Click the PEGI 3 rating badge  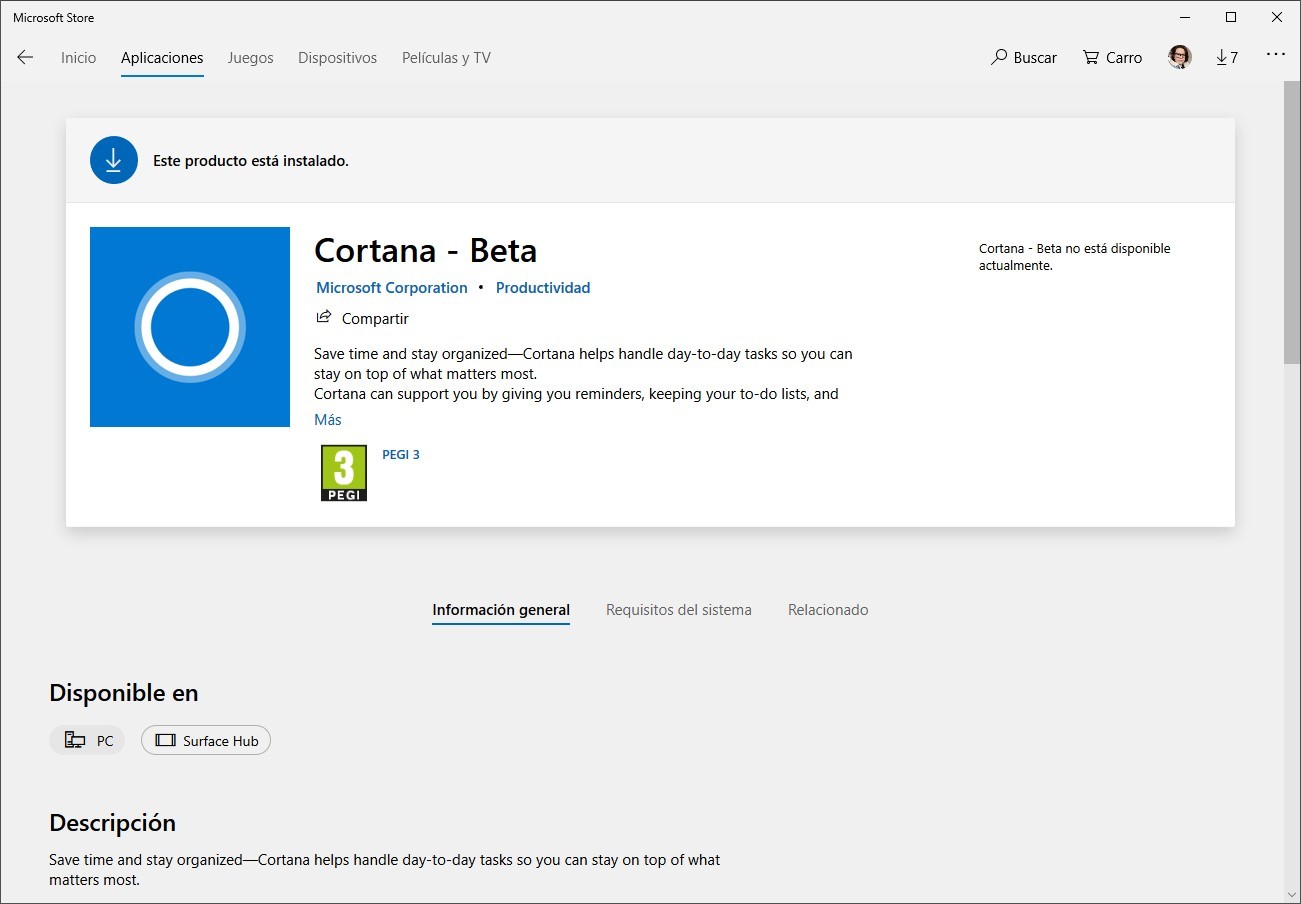343,472
